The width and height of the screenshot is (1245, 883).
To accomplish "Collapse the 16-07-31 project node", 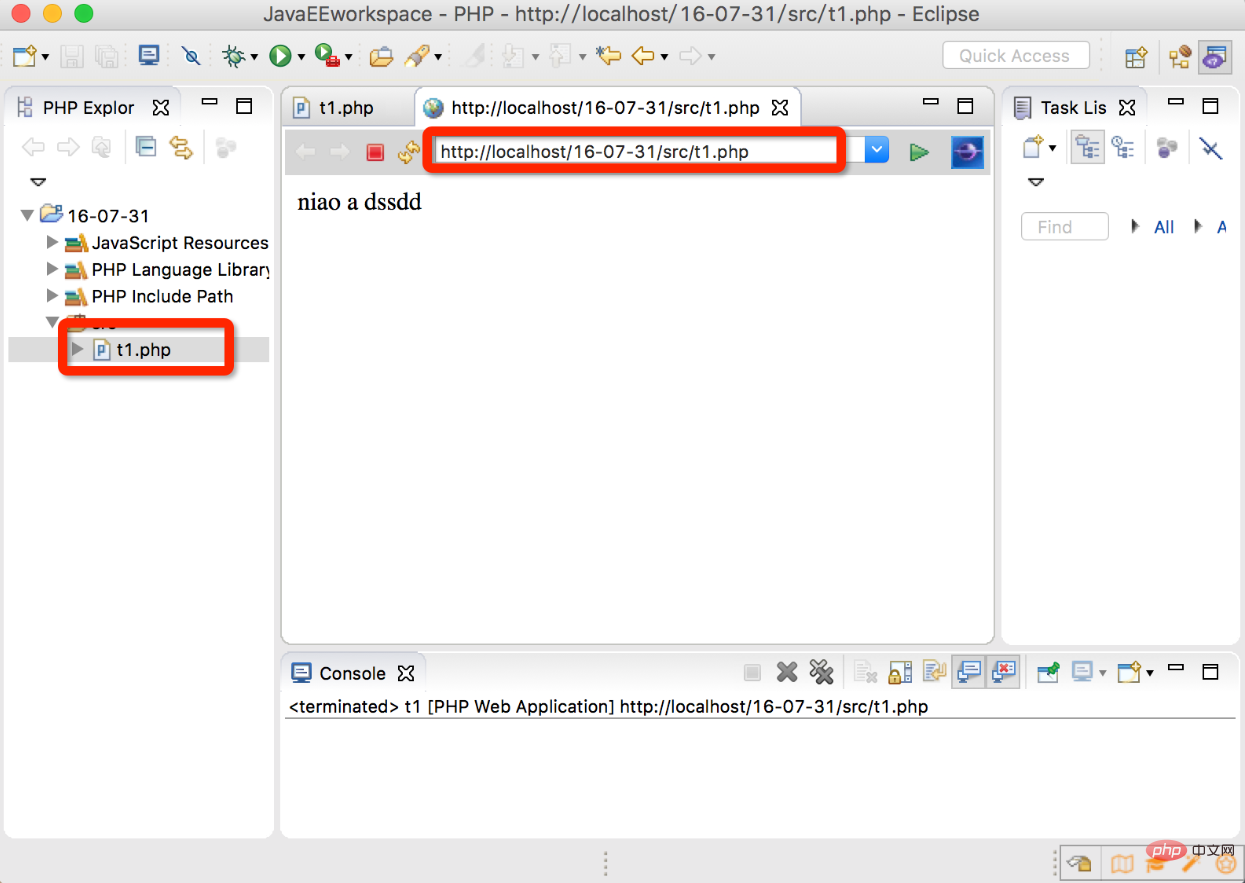I will (27, 215).
